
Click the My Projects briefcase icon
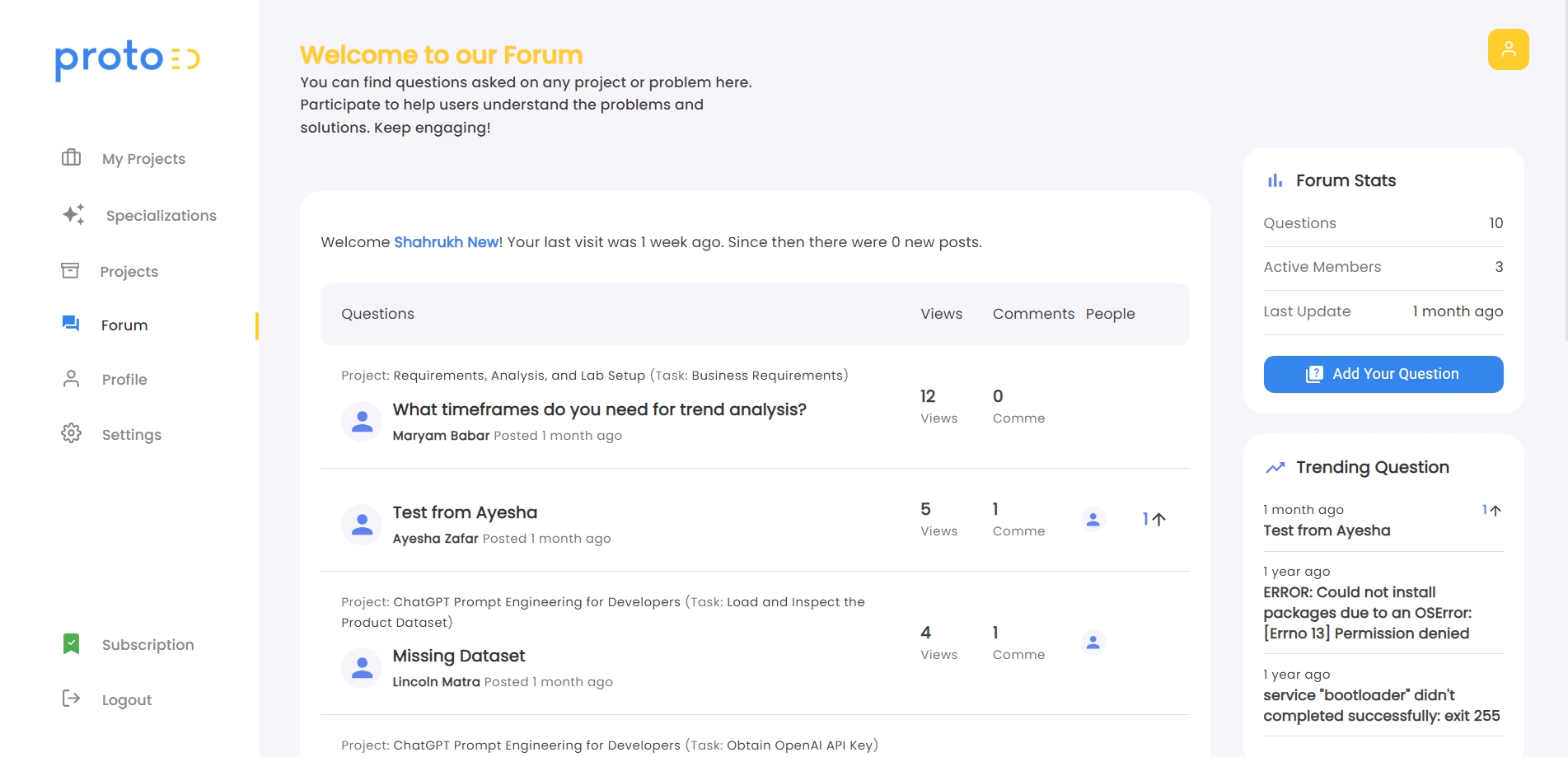pyautogui.click(x=72, y=157)
